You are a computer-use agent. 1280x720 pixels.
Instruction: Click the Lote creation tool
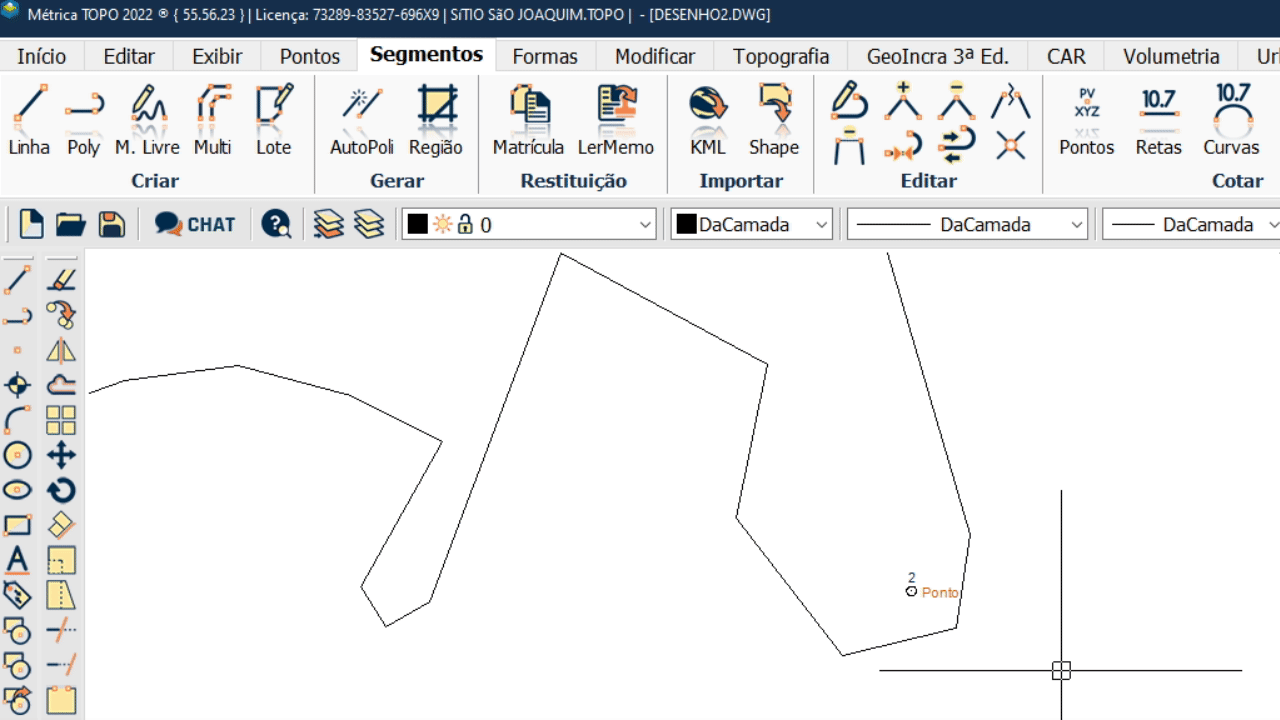[273, 120]
